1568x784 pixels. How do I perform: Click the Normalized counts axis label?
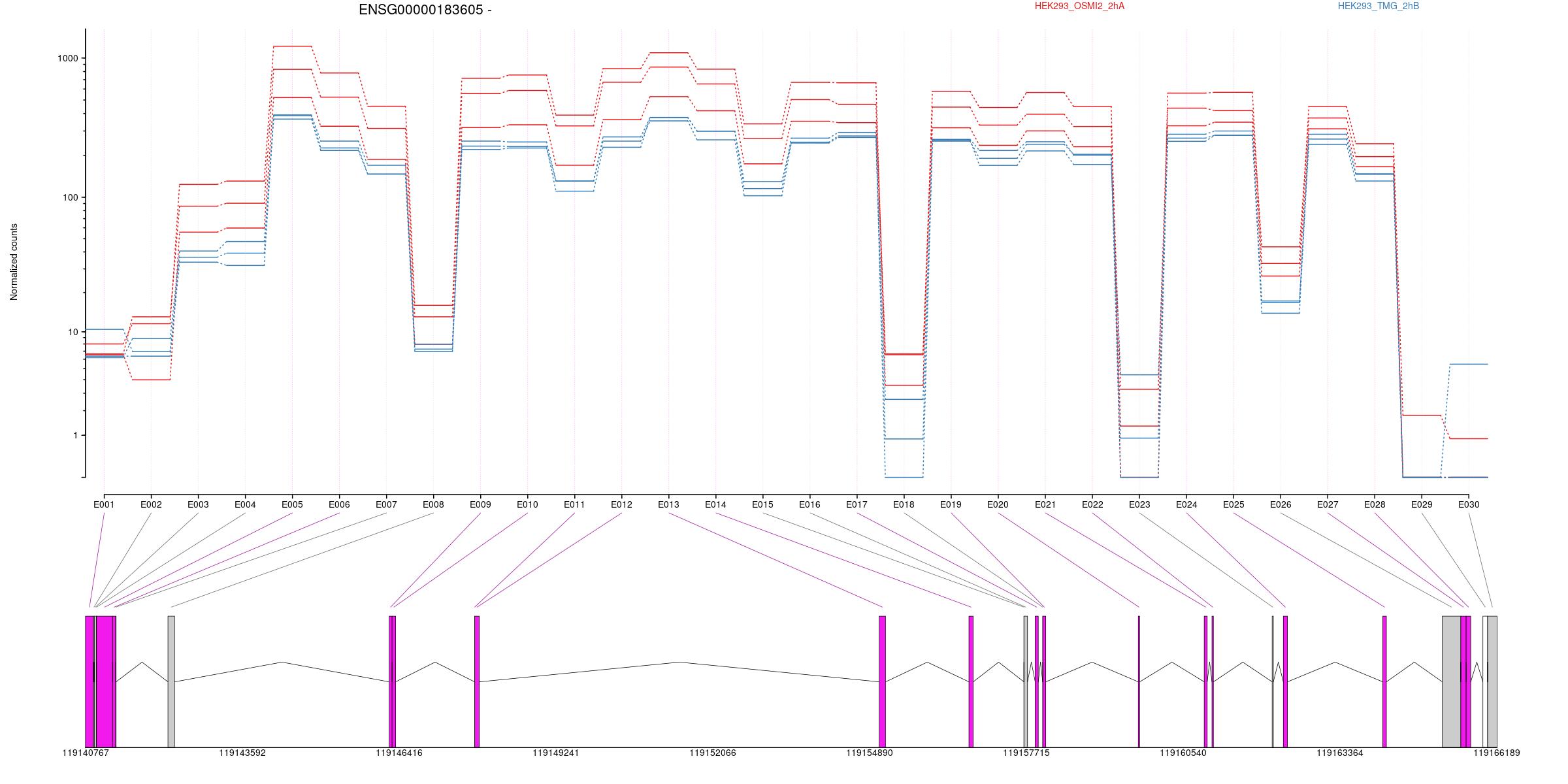[x=14, y=262]
